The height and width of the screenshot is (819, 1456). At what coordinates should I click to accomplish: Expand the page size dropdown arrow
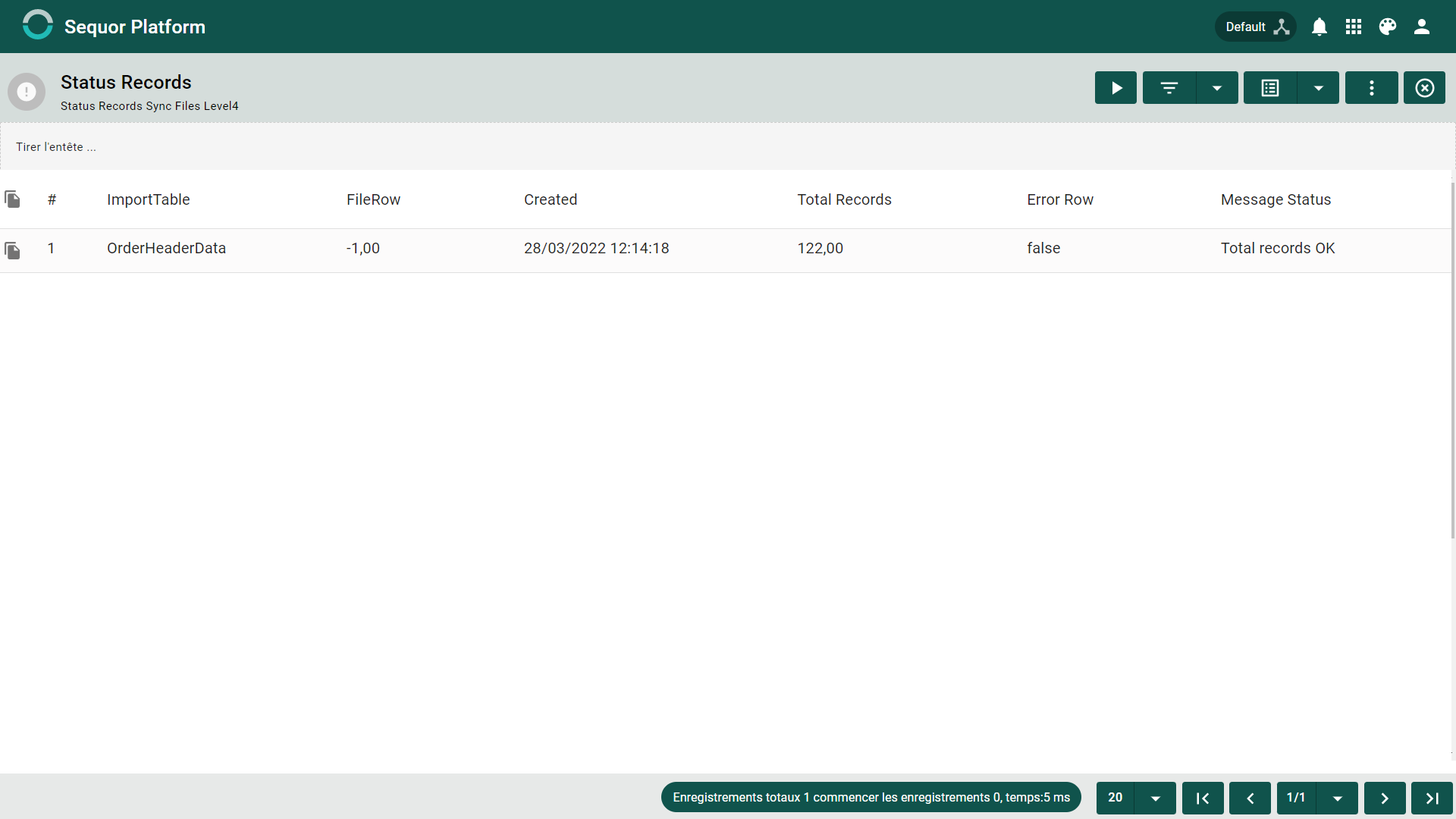(1156, 798)
